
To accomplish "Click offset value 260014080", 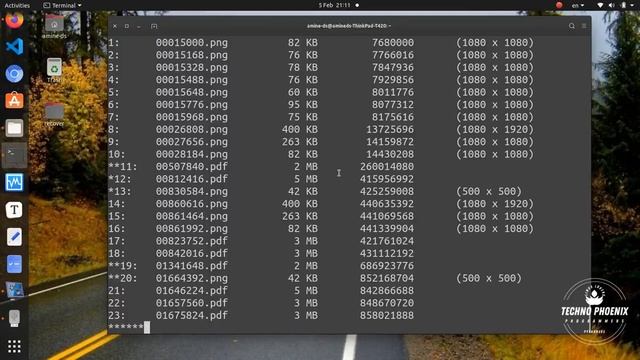I will (x=387, y=167).
